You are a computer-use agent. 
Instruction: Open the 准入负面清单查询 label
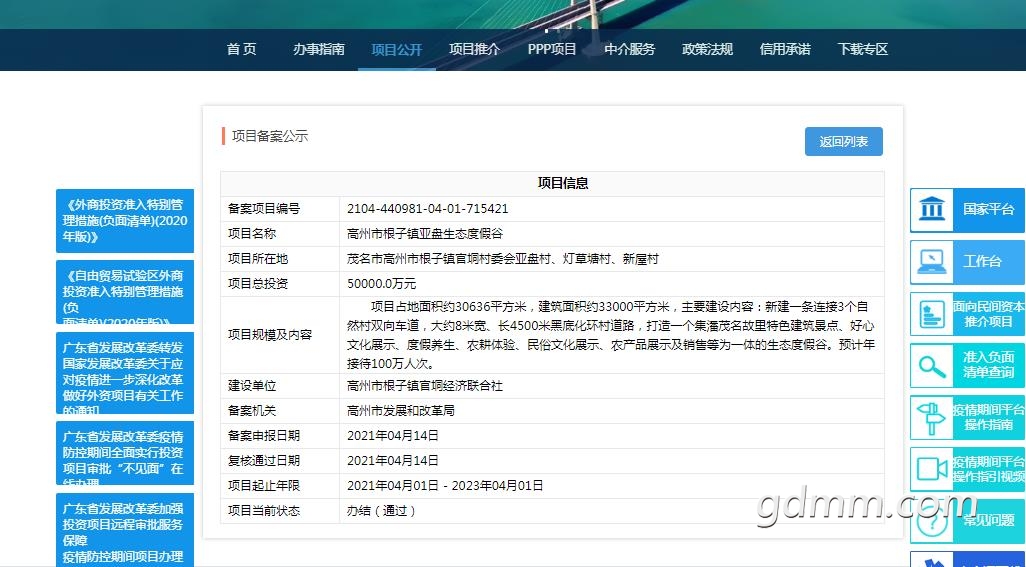point(988,364)
